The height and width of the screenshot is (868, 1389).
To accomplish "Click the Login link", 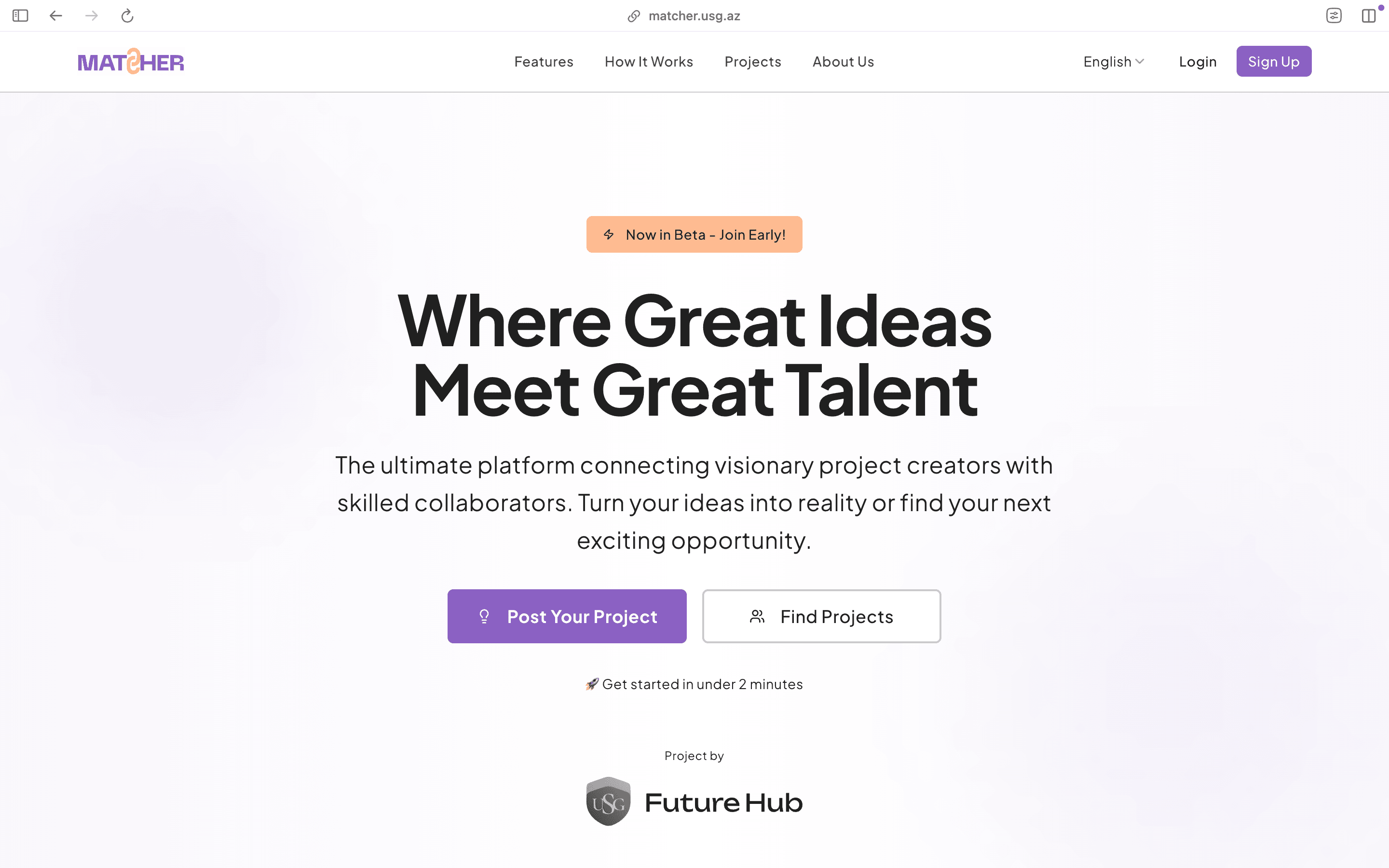I will [1198, 61].
